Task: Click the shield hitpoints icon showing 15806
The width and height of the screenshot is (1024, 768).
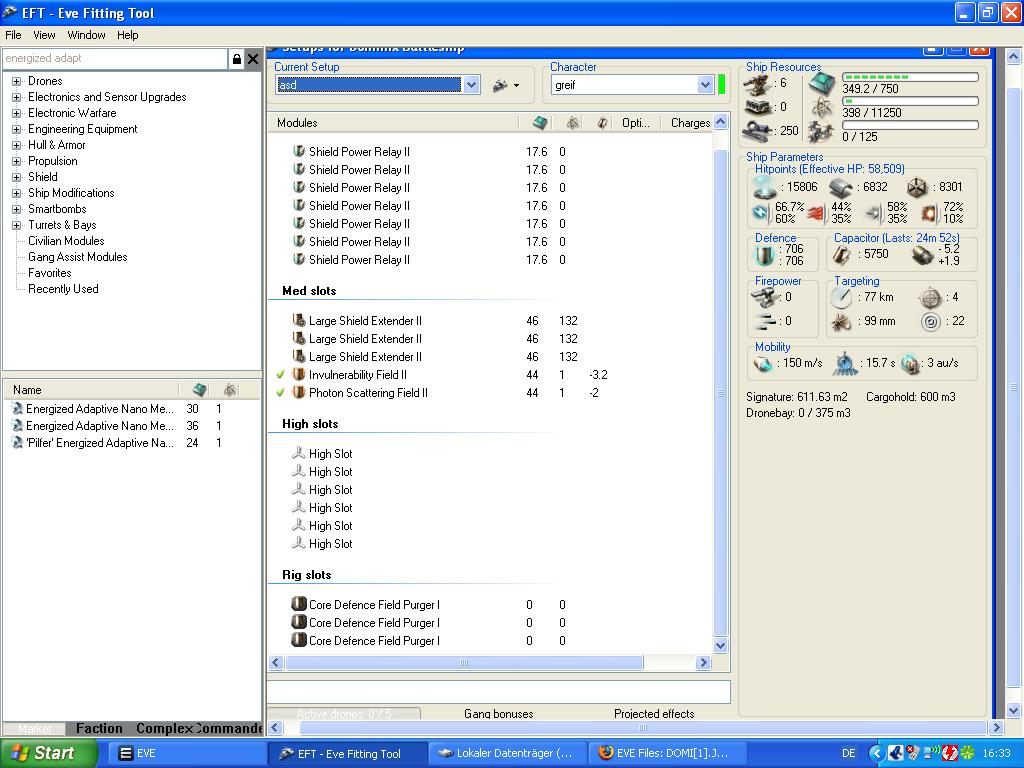Action: pos(765,187)
